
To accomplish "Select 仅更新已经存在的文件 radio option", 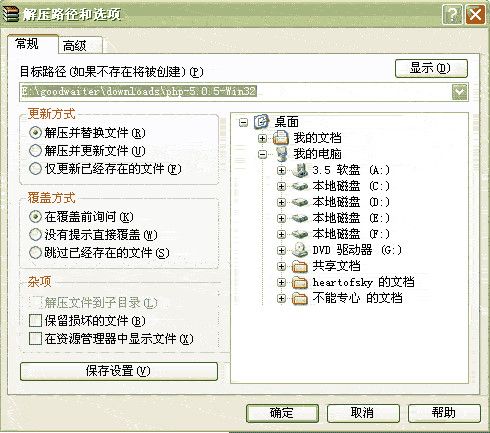I will click(x=35, y=169).
